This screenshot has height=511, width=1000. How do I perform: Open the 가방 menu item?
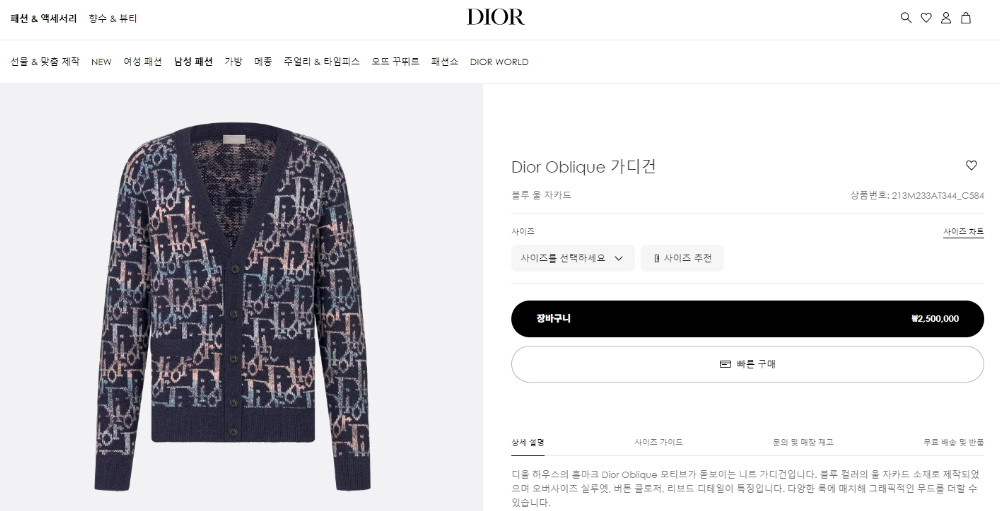click(233, 62)
